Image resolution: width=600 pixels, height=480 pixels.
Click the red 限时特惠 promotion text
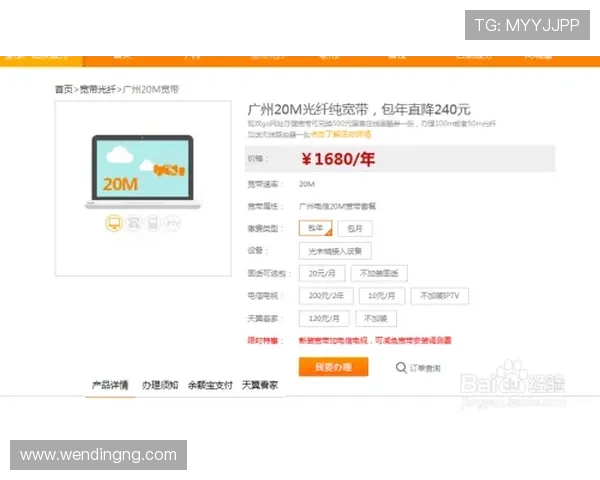click(x=375, y=340)
